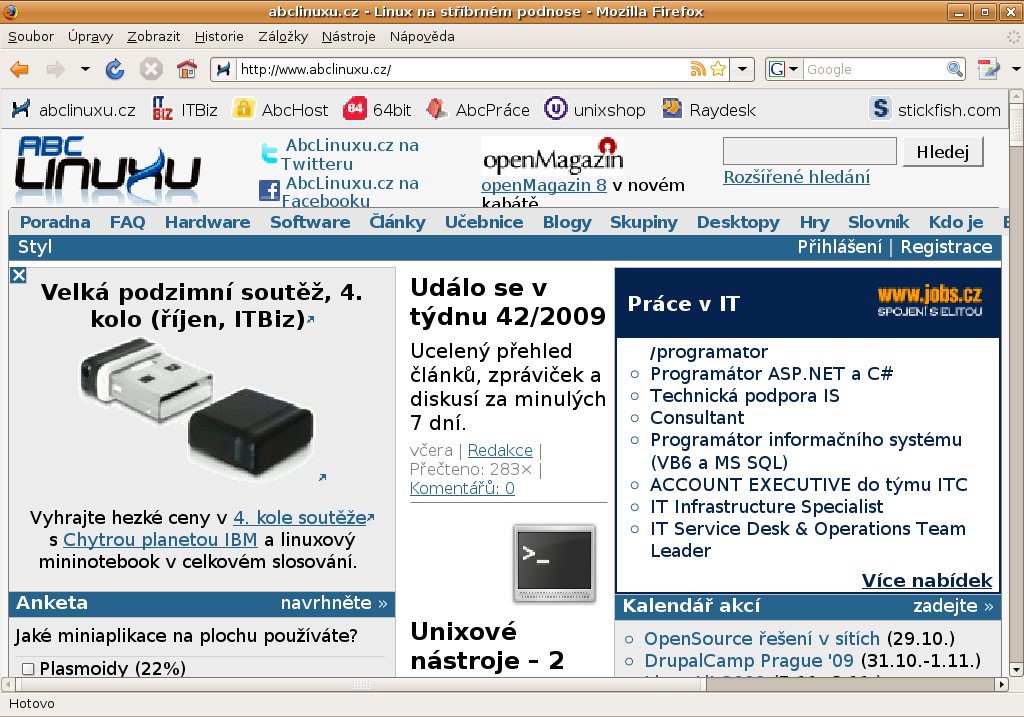Open the 64bit bookmark
The height and width of the screenshot is (717, 1024).
click(x=377, y=110)
